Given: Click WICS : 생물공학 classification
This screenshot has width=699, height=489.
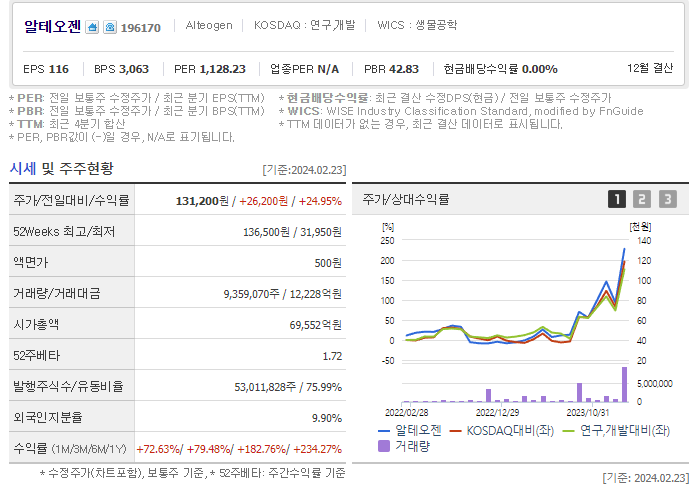Looking at the screenshot, I should pyautogui.click(x=417, y=25).
